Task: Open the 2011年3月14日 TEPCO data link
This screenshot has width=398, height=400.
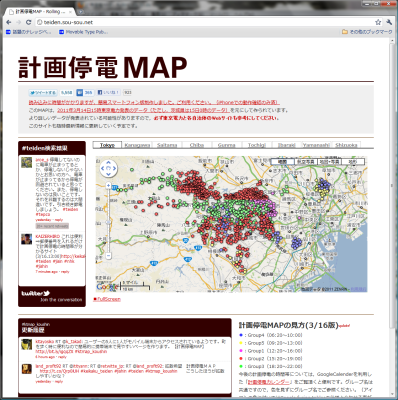Action: 143,110
